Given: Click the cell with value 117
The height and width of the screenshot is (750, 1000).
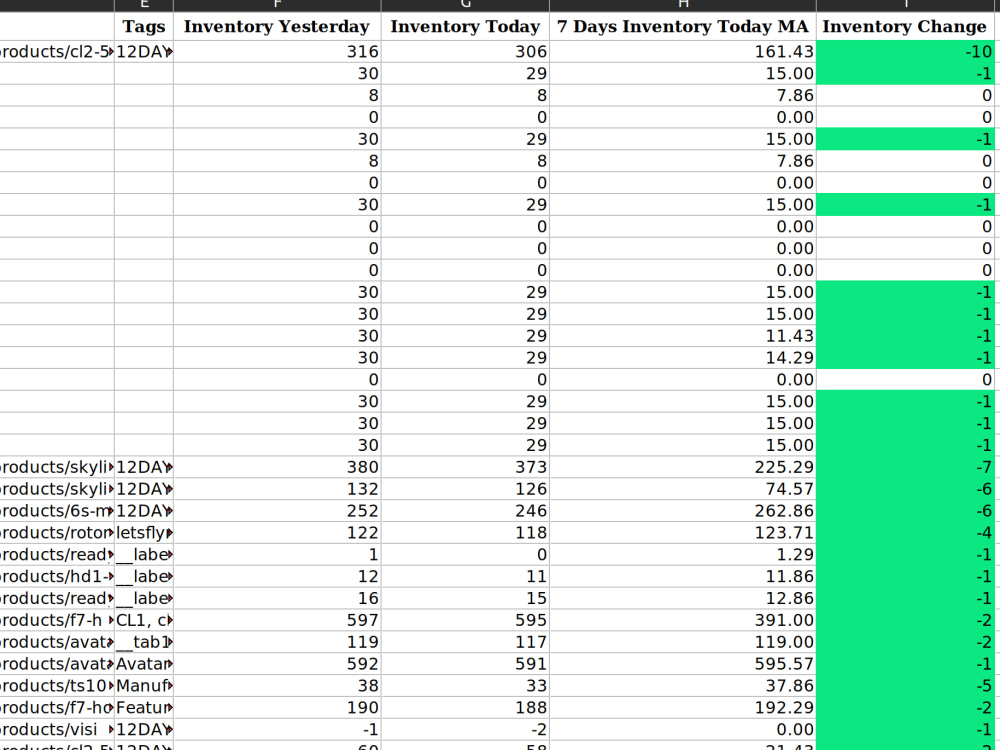Looking at the screenshot, I should point(465,642).
